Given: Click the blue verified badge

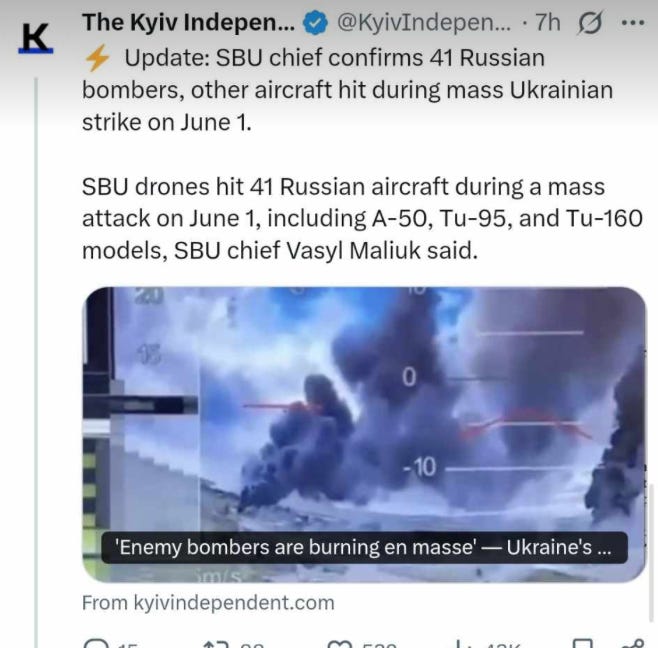Looking at the screenshot, I should click(316, 23).
